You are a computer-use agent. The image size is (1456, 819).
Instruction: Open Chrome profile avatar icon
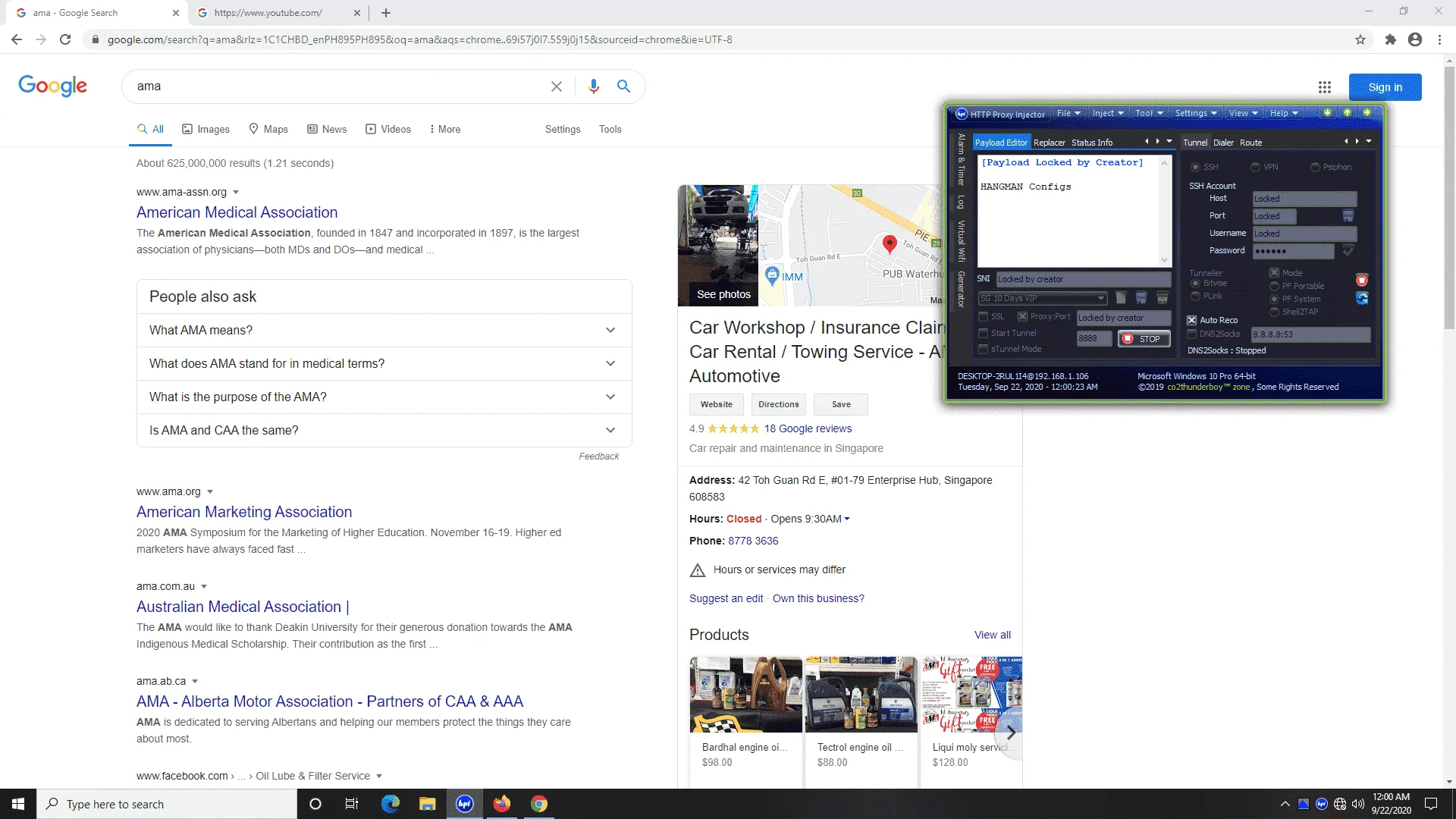(1415, 39)
